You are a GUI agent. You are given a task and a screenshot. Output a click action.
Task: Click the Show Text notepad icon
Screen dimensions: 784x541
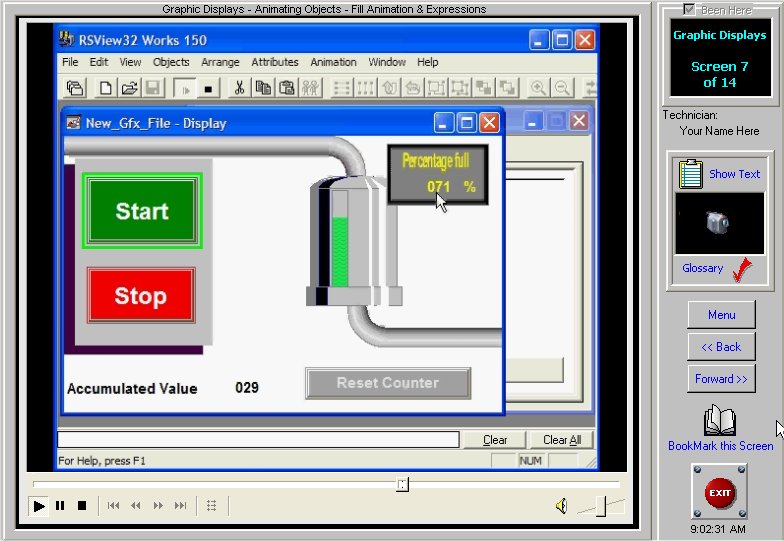[x=690, y=174]
